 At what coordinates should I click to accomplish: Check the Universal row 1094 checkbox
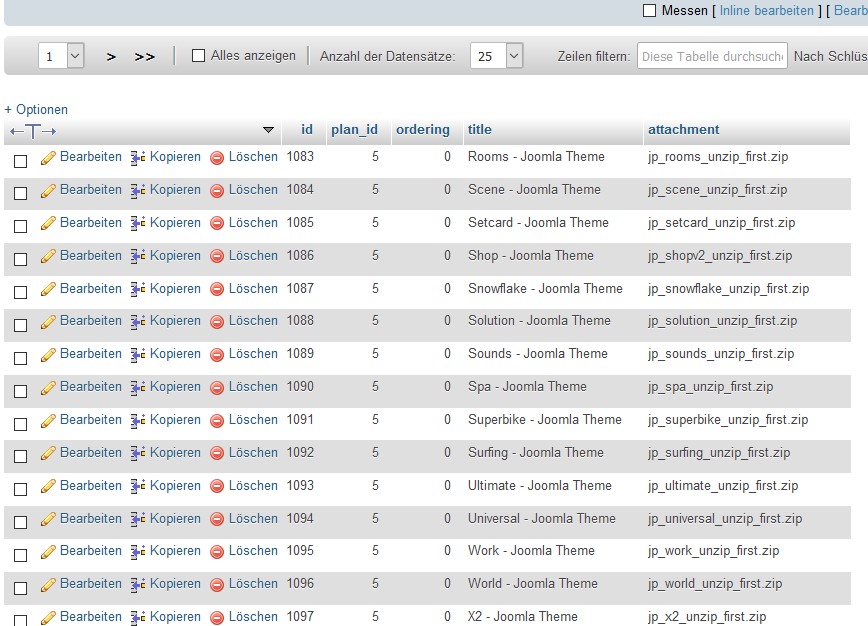pos(20,522)
